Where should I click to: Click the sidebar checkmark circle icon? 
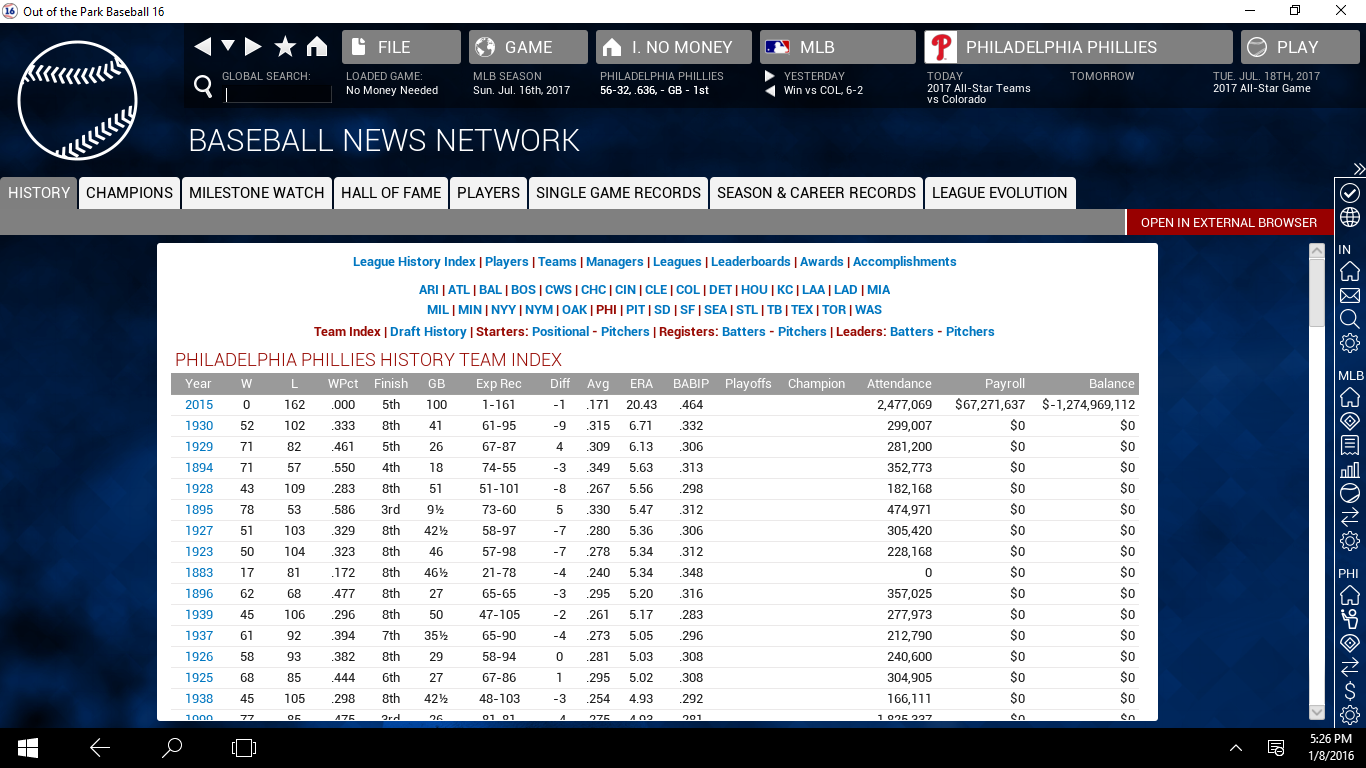pos(1350,193)
